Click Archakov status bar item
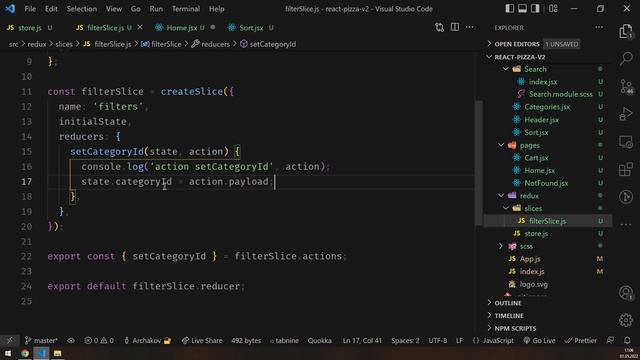This screenshot has width=640, height=360. click(147, 340)
